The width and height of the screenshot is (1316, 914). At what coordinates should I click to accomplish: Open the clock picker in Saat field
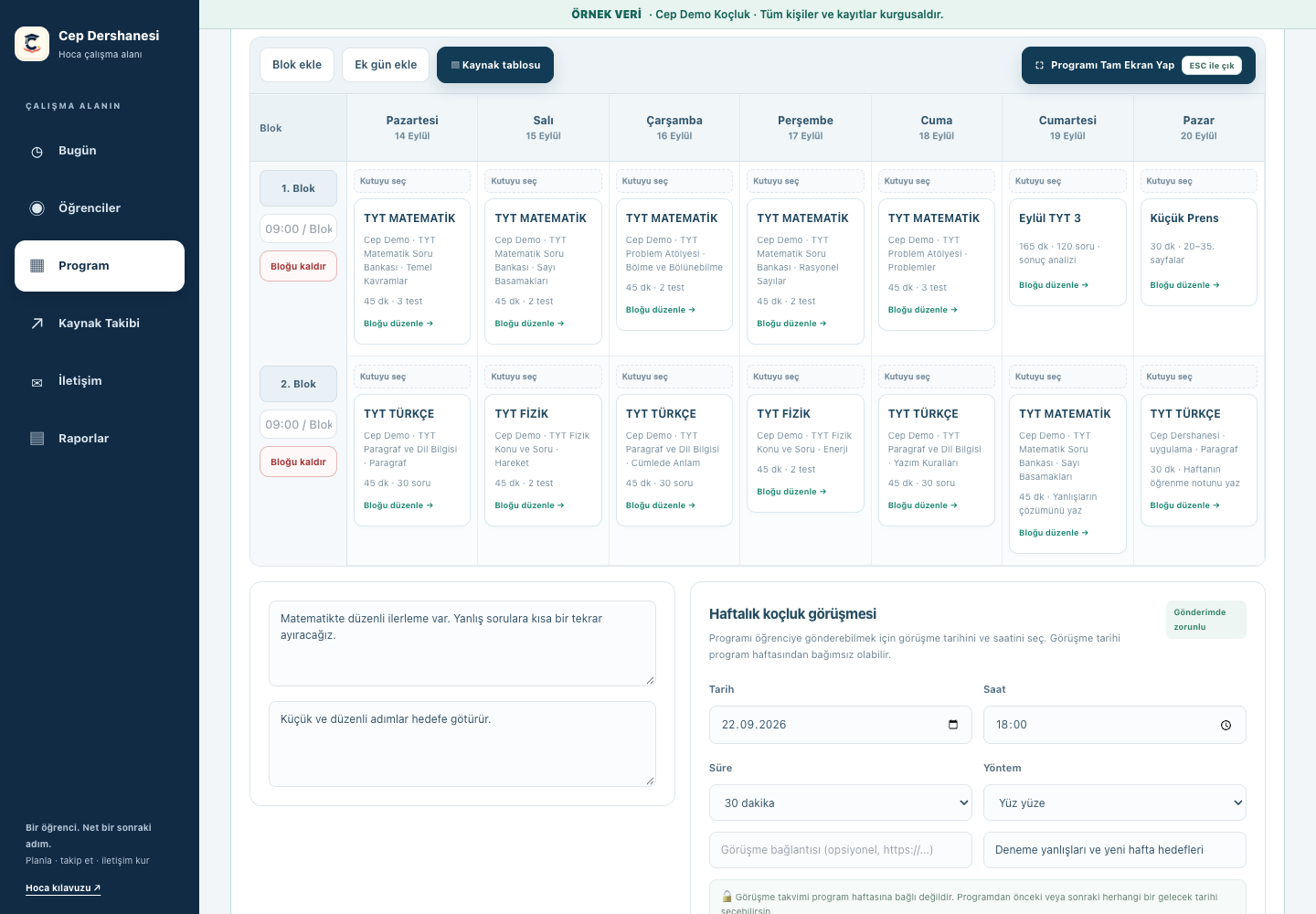[x=1226, y=725]
